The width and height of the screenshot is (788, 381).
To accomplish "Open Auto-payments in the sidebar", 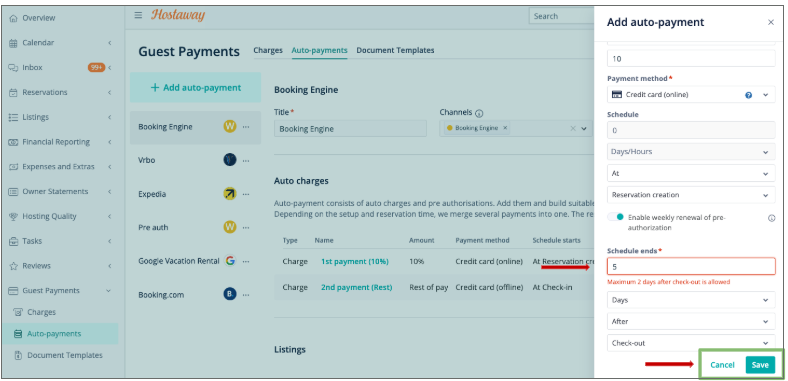I will (x=60, y=334).
